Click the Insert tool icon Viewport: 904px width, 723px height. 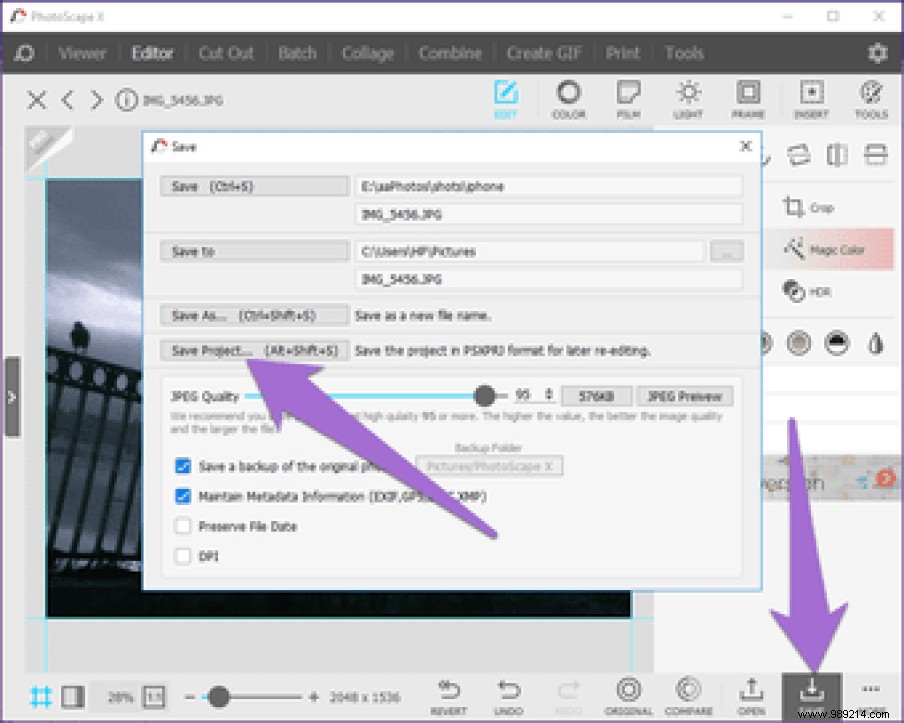811,100
